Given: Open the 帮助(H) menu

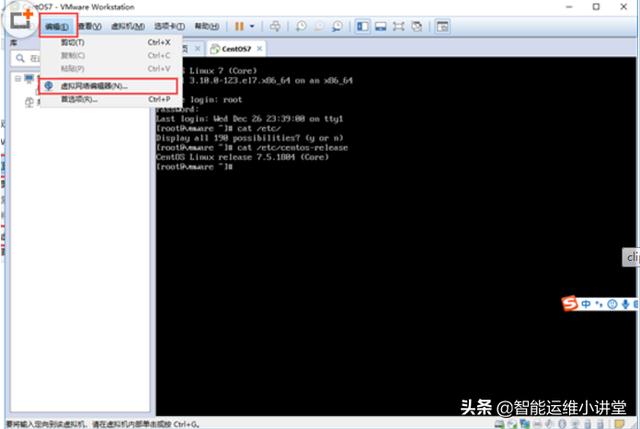Looking at the screenshot, I should 207,27.
